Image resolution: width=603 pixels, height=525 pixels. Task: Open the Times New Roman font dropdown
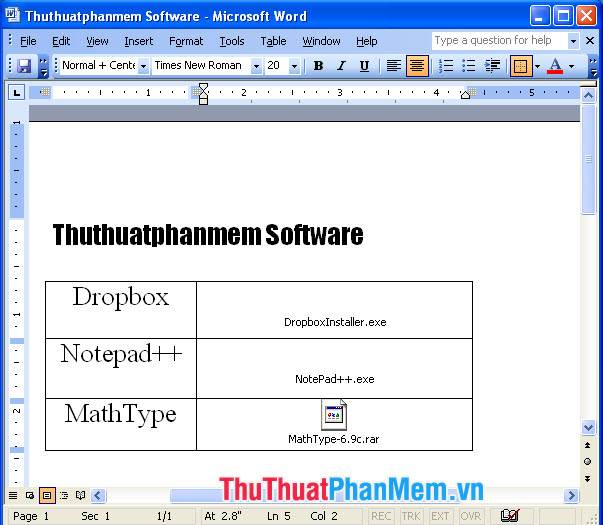tap(257, 66)
